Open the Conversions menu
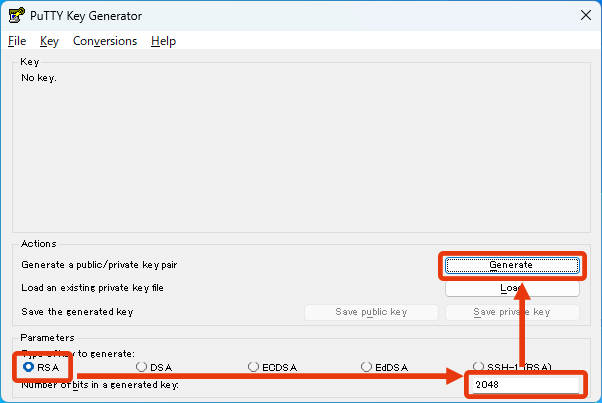602x403 pixels. click(x=105, y=41)
